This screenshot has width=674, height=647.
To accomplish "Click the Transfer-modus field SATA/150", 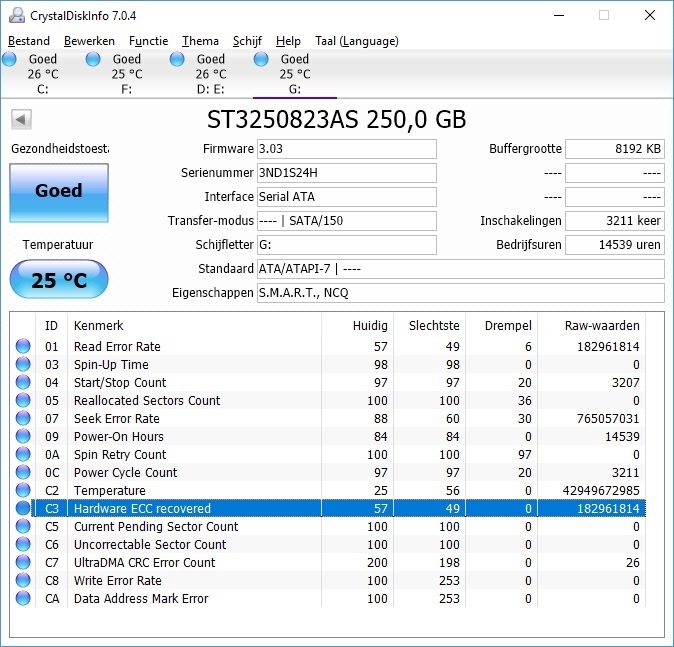I will click(346, 221).
